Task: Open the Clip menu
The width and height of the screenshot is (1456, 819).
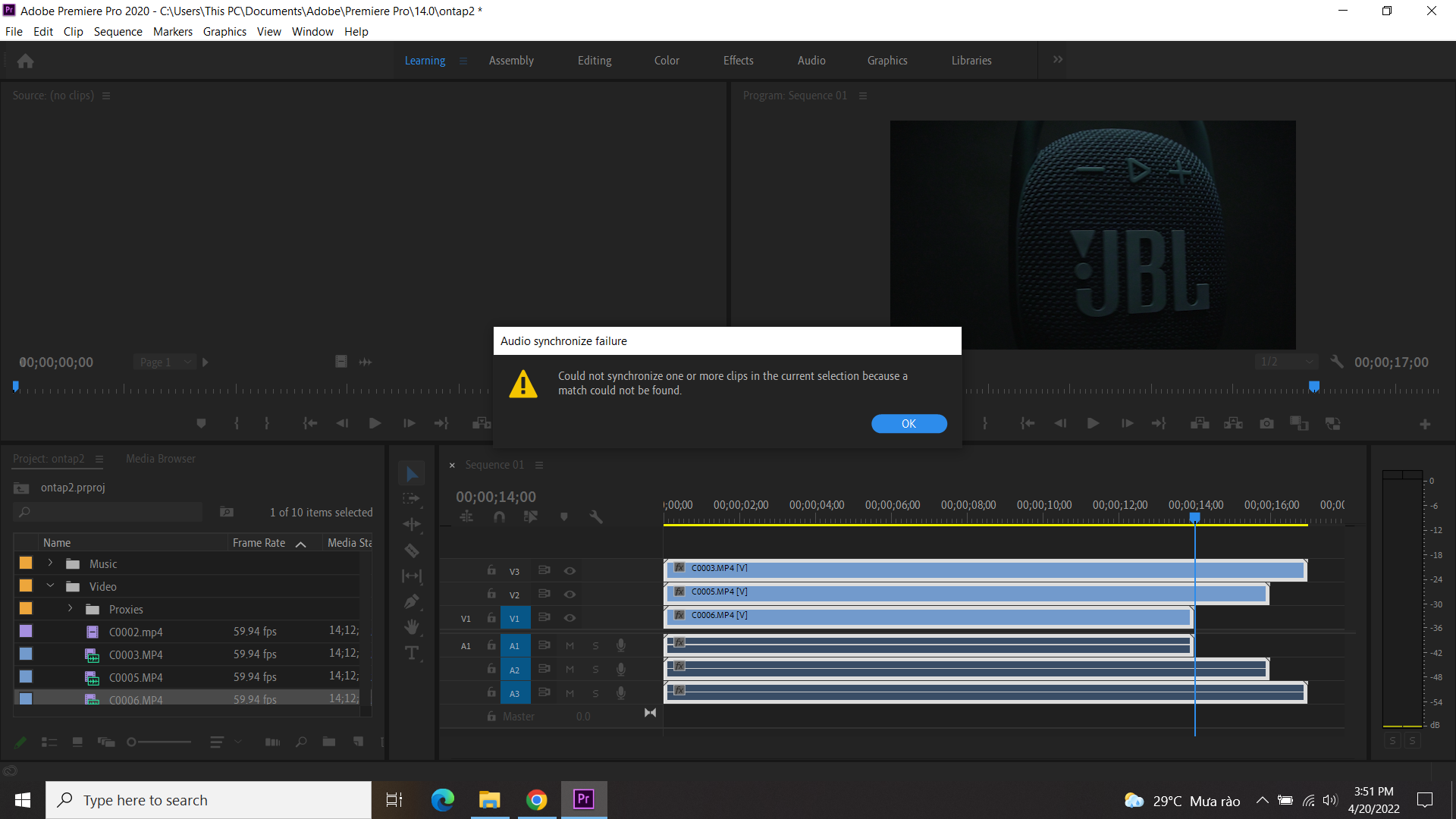Action: click(73, 32)
